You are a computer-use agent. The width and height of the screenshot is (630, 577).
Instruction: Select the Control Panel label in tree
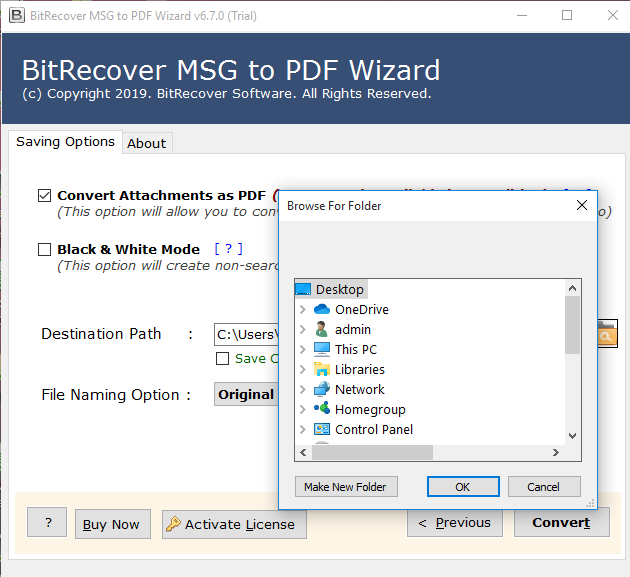(x=374, y=429)
